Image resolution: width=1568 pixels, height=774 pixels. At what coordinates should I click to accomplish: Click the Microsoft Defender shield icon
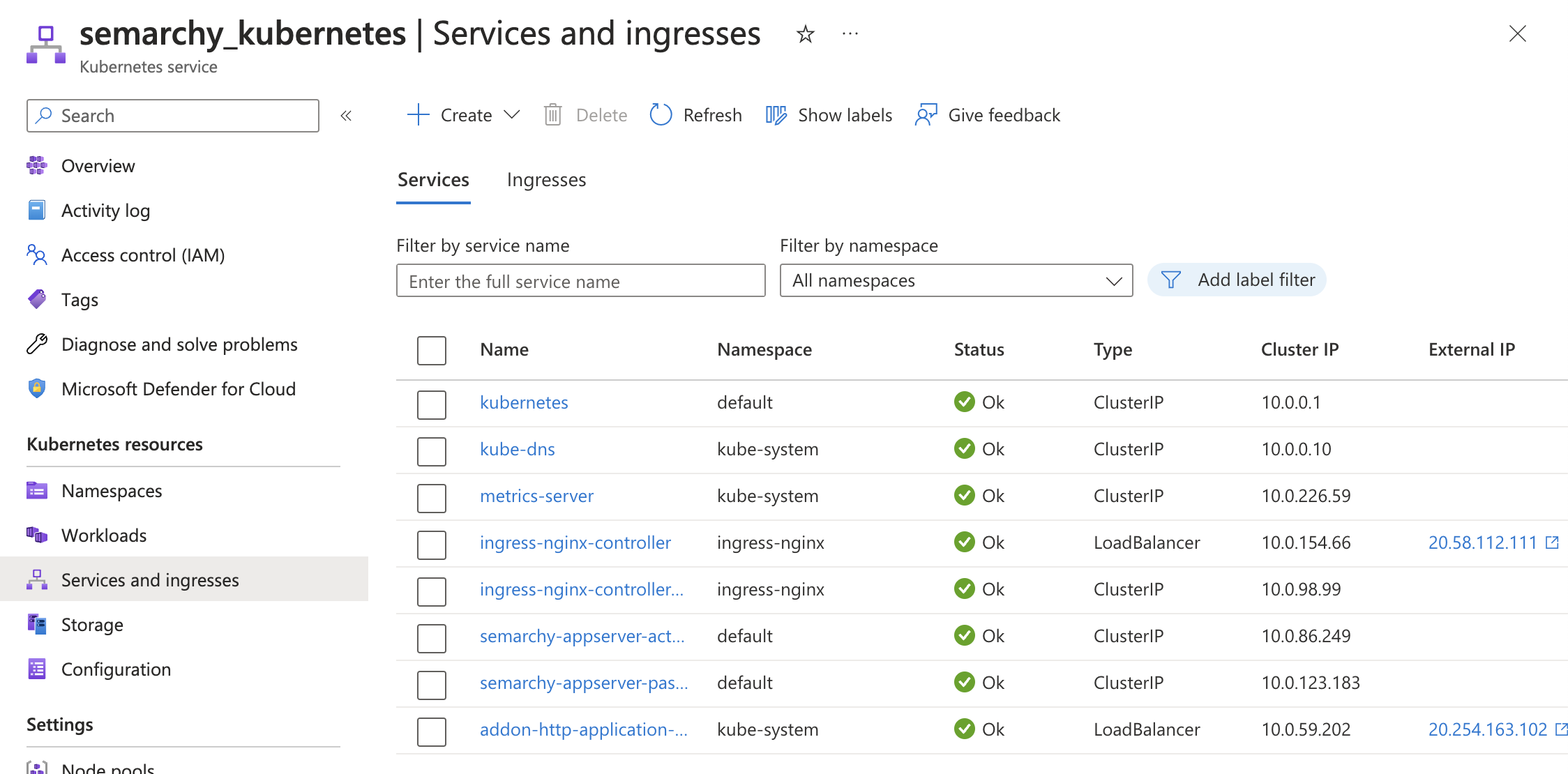click(37, 389)
